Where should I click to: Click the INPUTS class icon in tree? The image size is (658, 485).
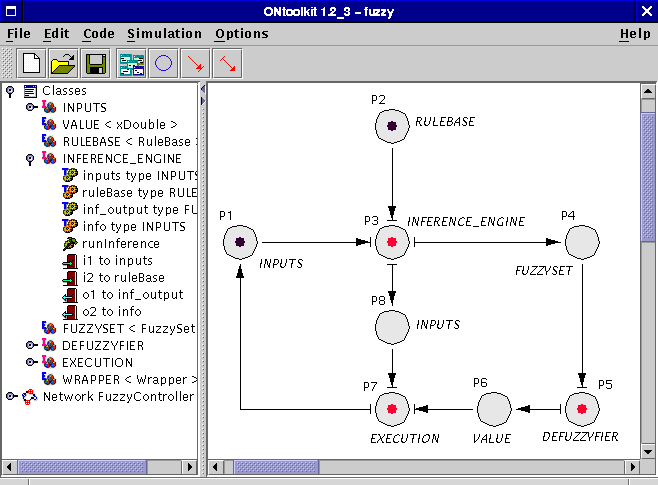49,107
